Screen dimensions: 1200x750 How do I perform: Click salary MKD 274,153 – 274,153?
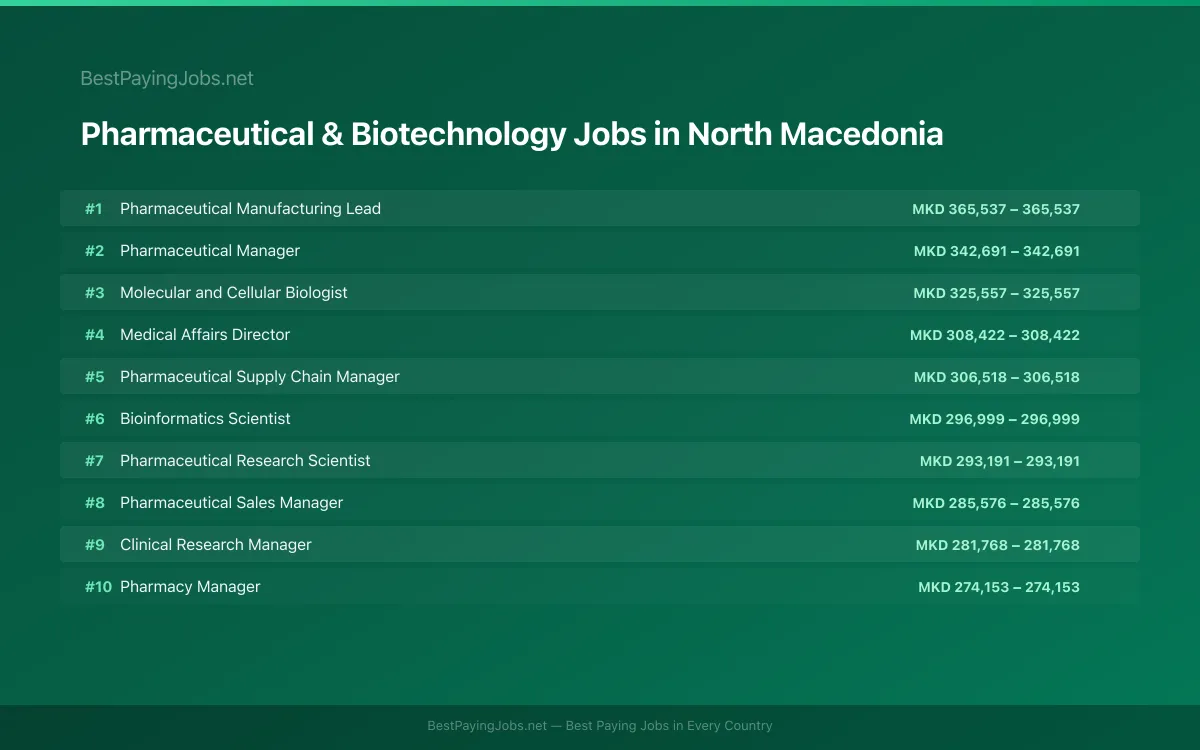click(999, 587)
